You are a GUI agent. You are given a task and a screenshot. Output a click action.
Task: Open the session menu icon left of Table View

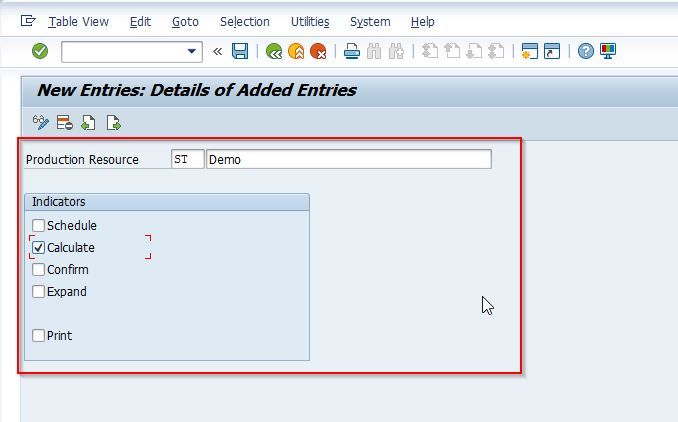point(28,21)
